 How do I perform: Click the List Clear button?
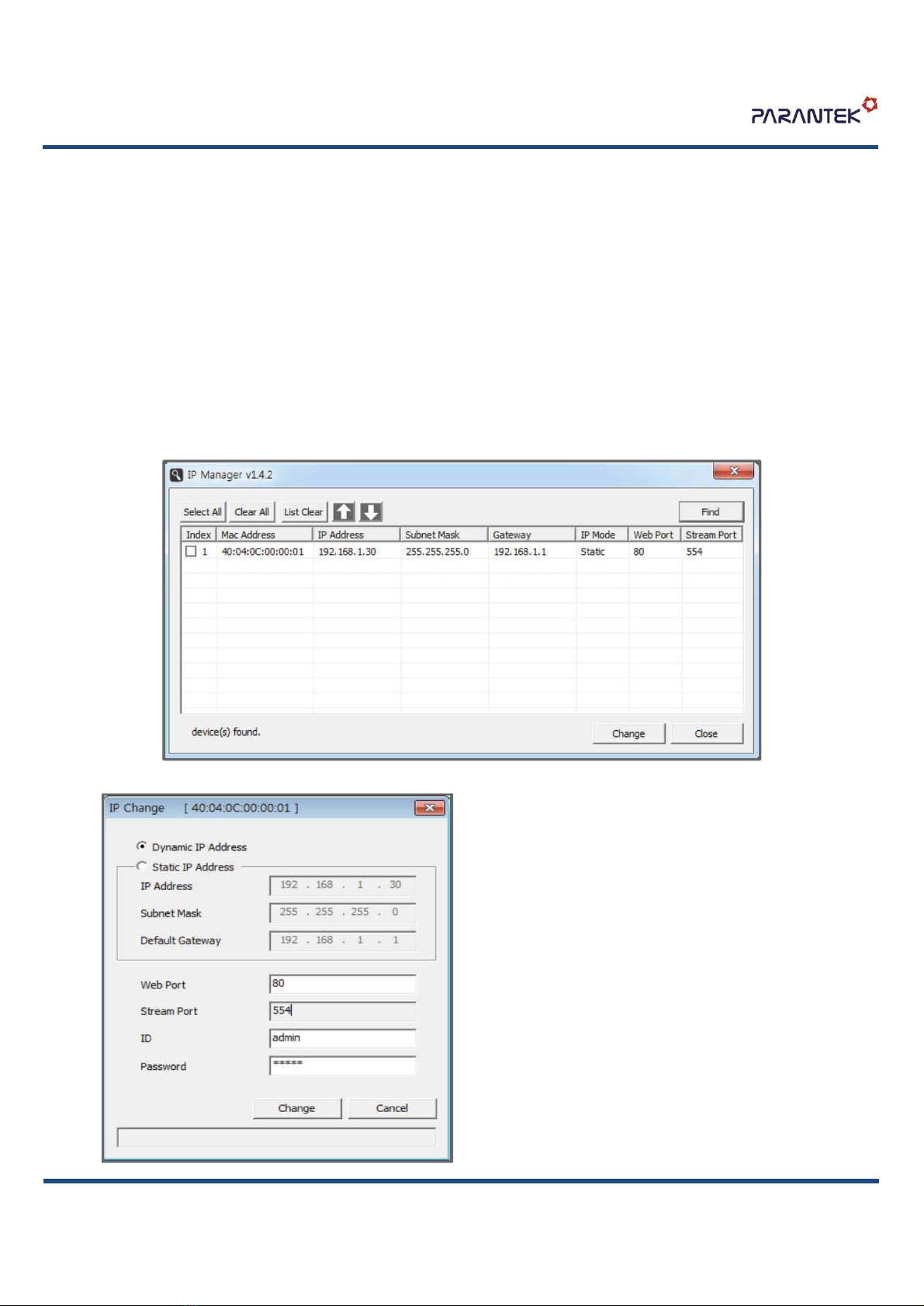303,512
